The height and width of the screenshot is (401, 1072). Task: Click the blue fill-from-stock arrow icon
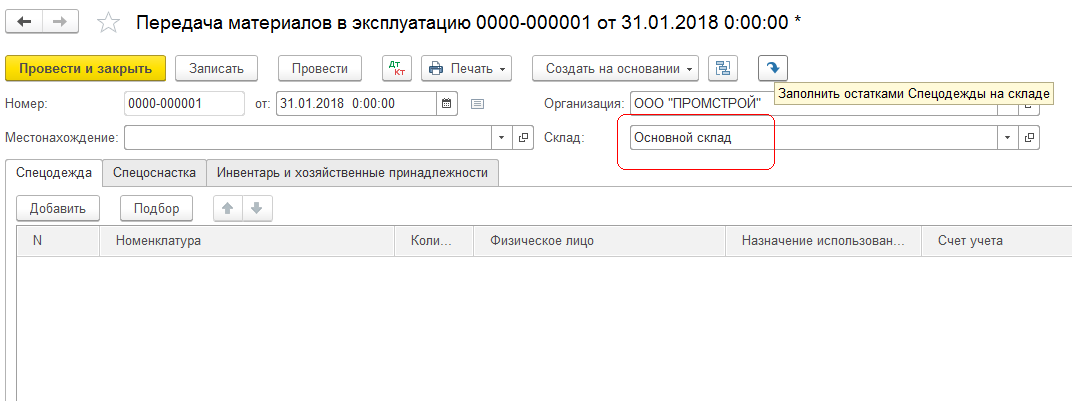click(x=772, y=68)
